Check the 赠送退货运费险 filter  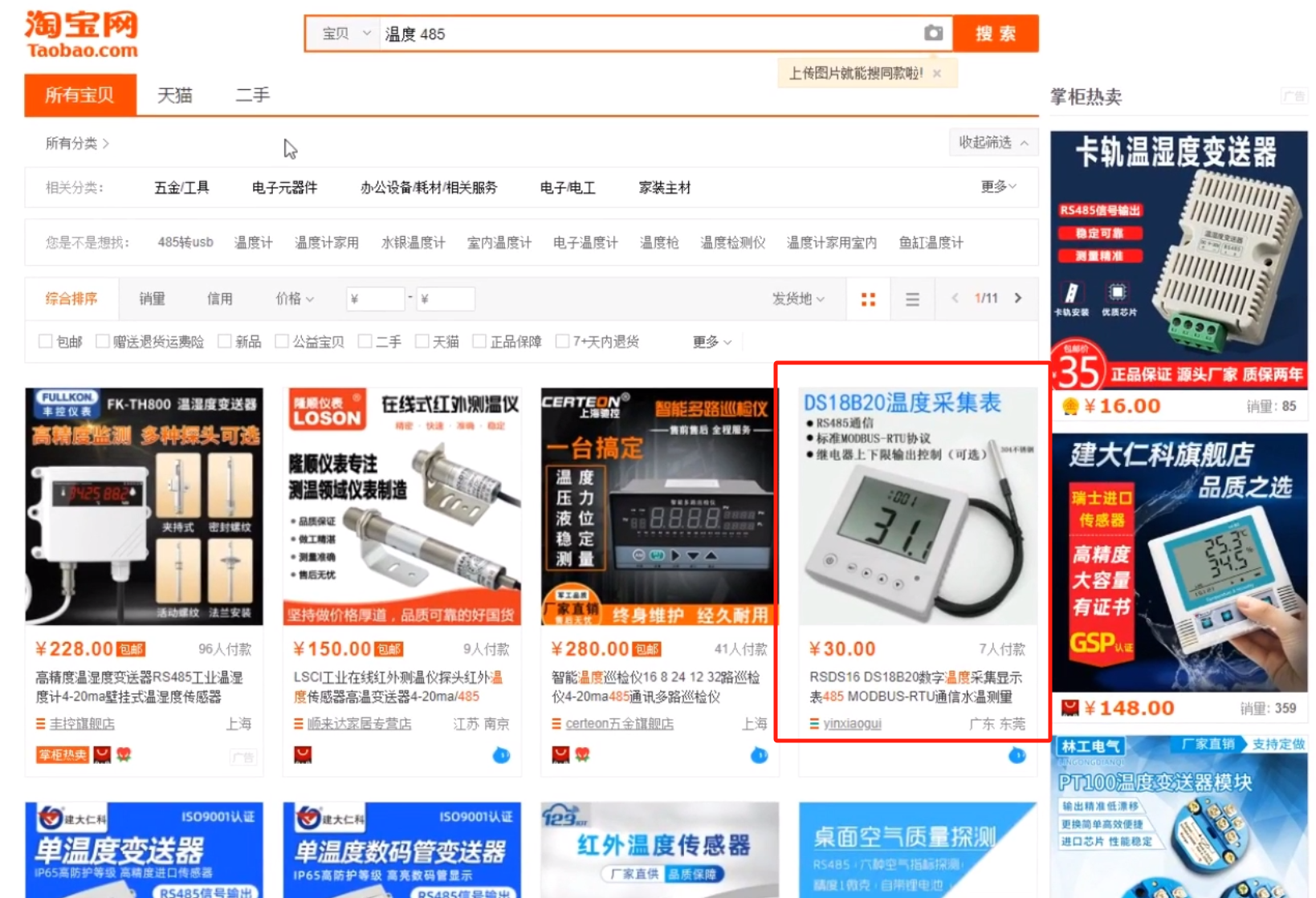103,342
